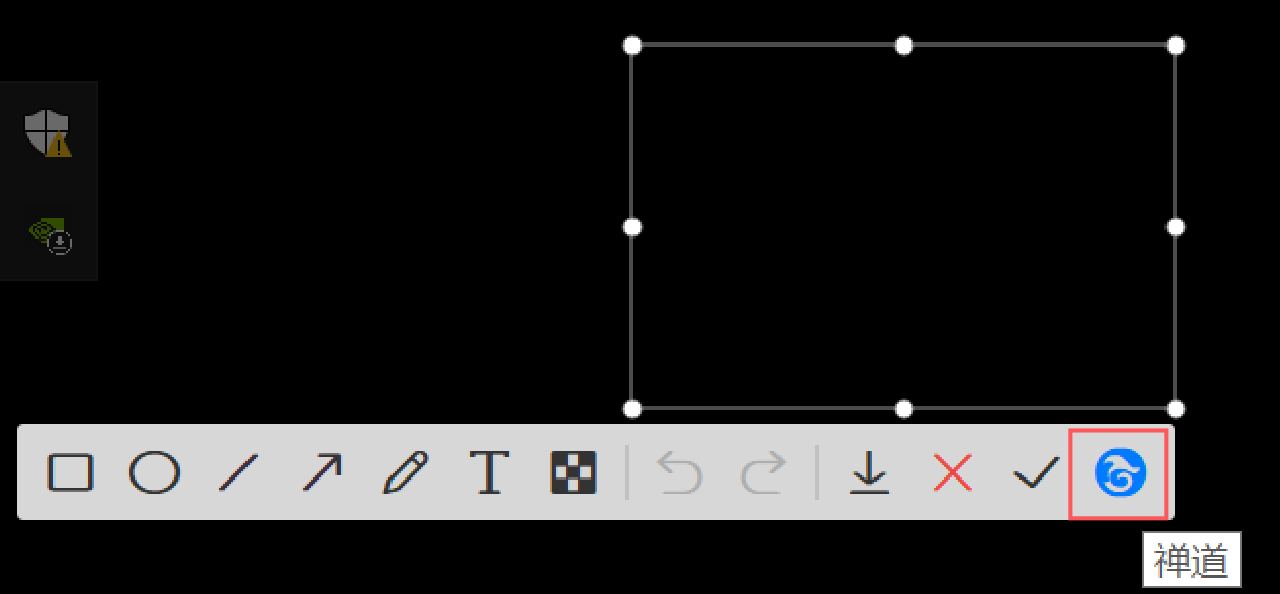Click the top-left selection handle
This screenshot has width=1280, height=594.
(632, 45)
